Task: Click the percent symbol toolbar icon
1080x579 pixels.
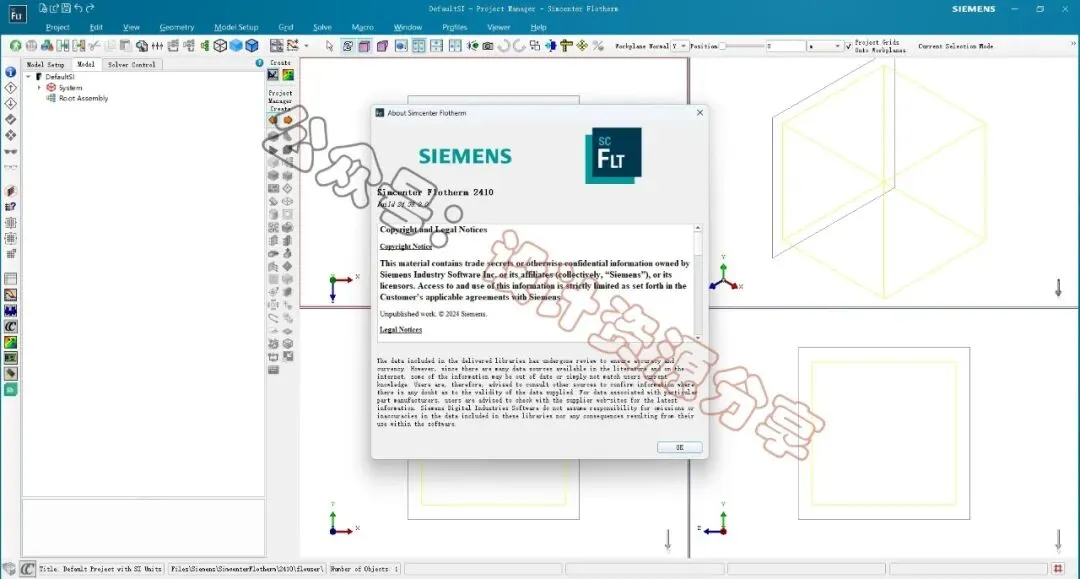Action: tap(598, 46)
